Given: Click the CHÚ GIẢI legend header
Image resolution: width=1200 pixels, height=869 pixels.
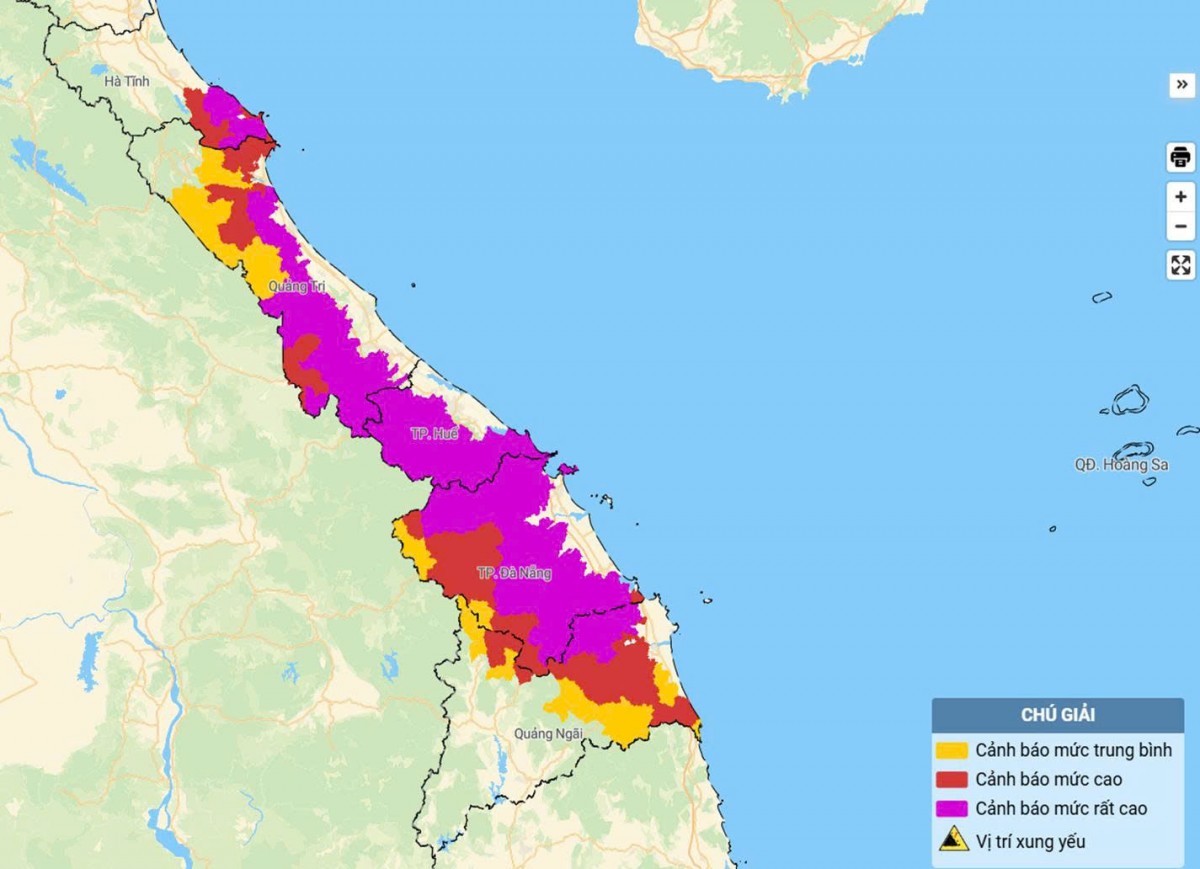Looking at the screenshot, I should tap(1058, 715).
